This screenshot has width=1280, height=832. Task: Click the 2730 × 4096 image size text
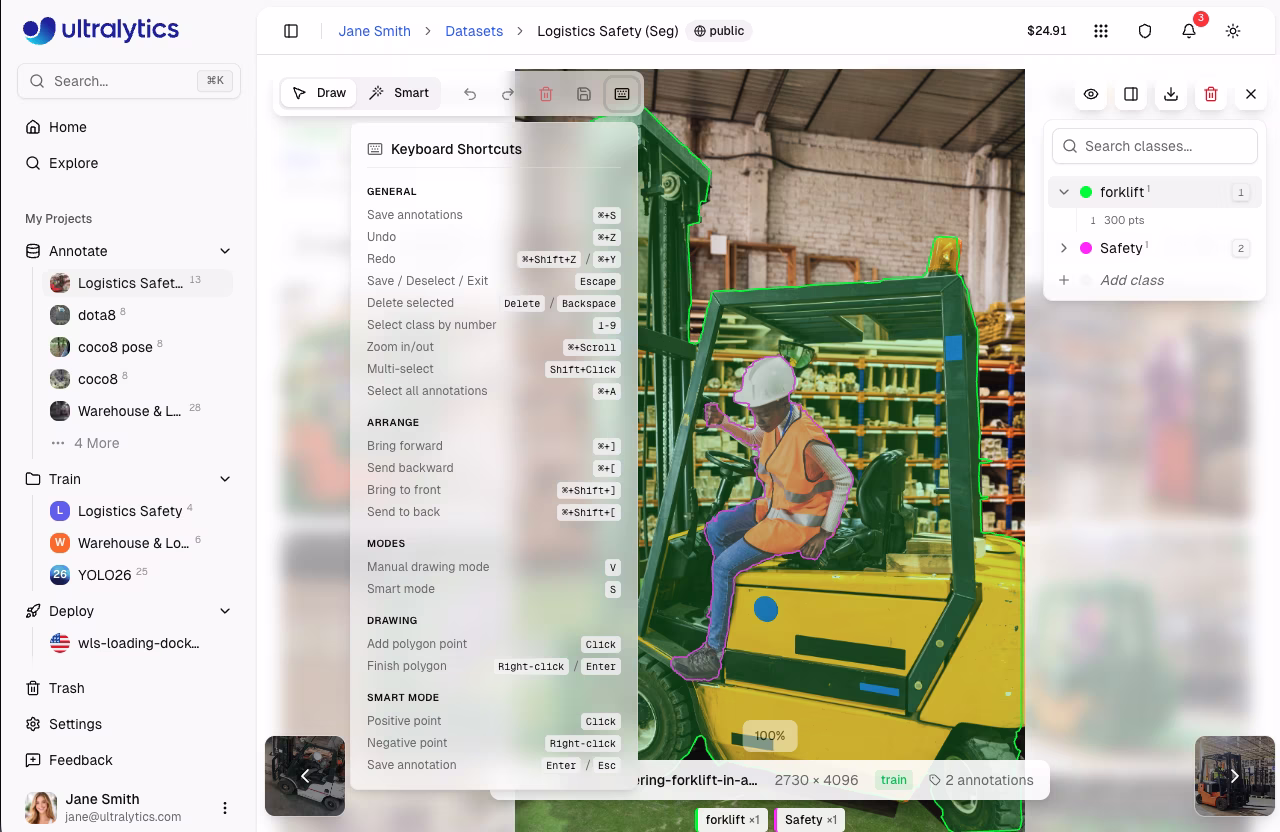tap(816, 780)
